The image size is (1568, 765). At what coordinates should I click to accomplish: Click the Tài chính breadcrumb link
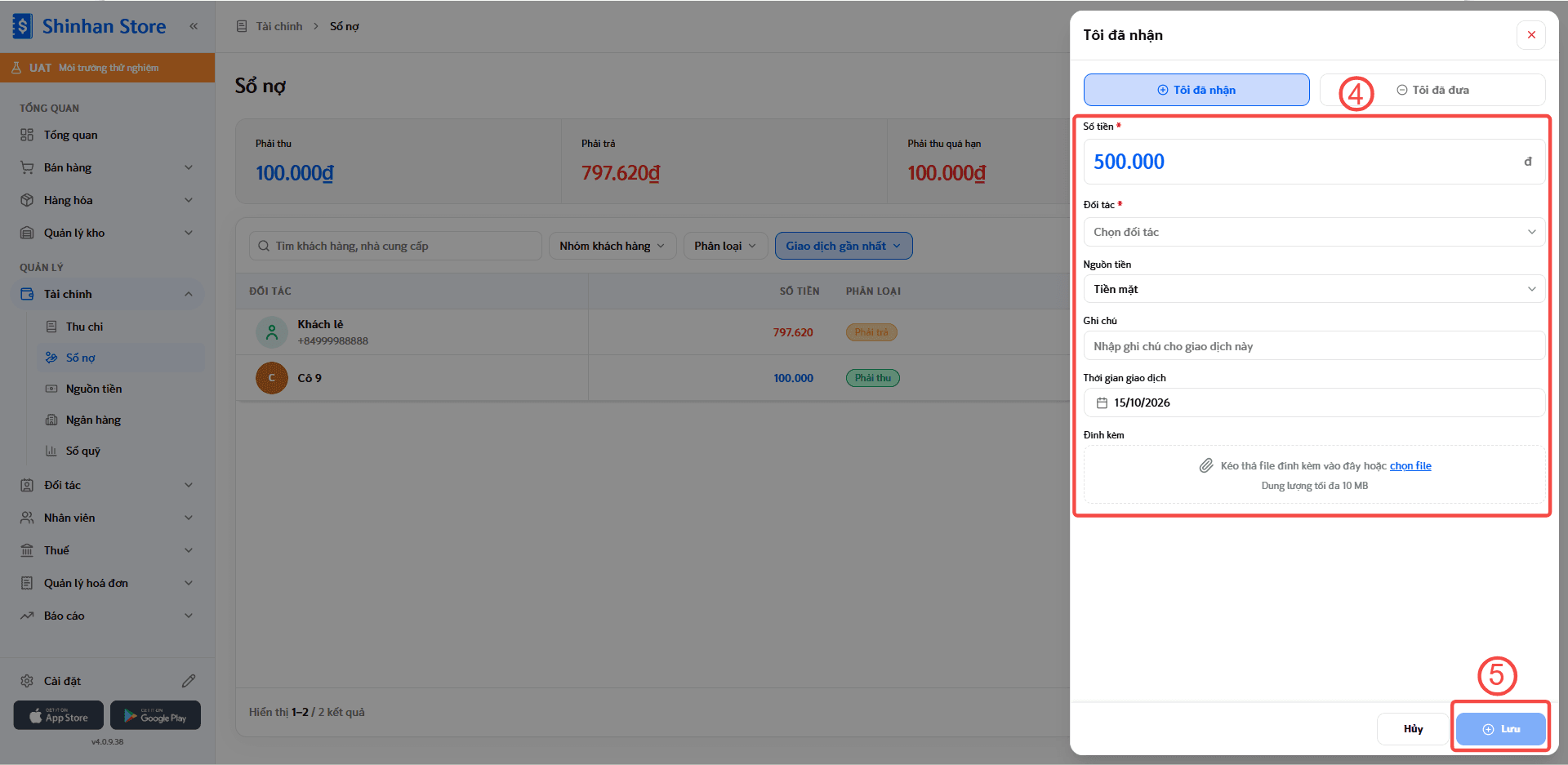click(x=278, y=26)
